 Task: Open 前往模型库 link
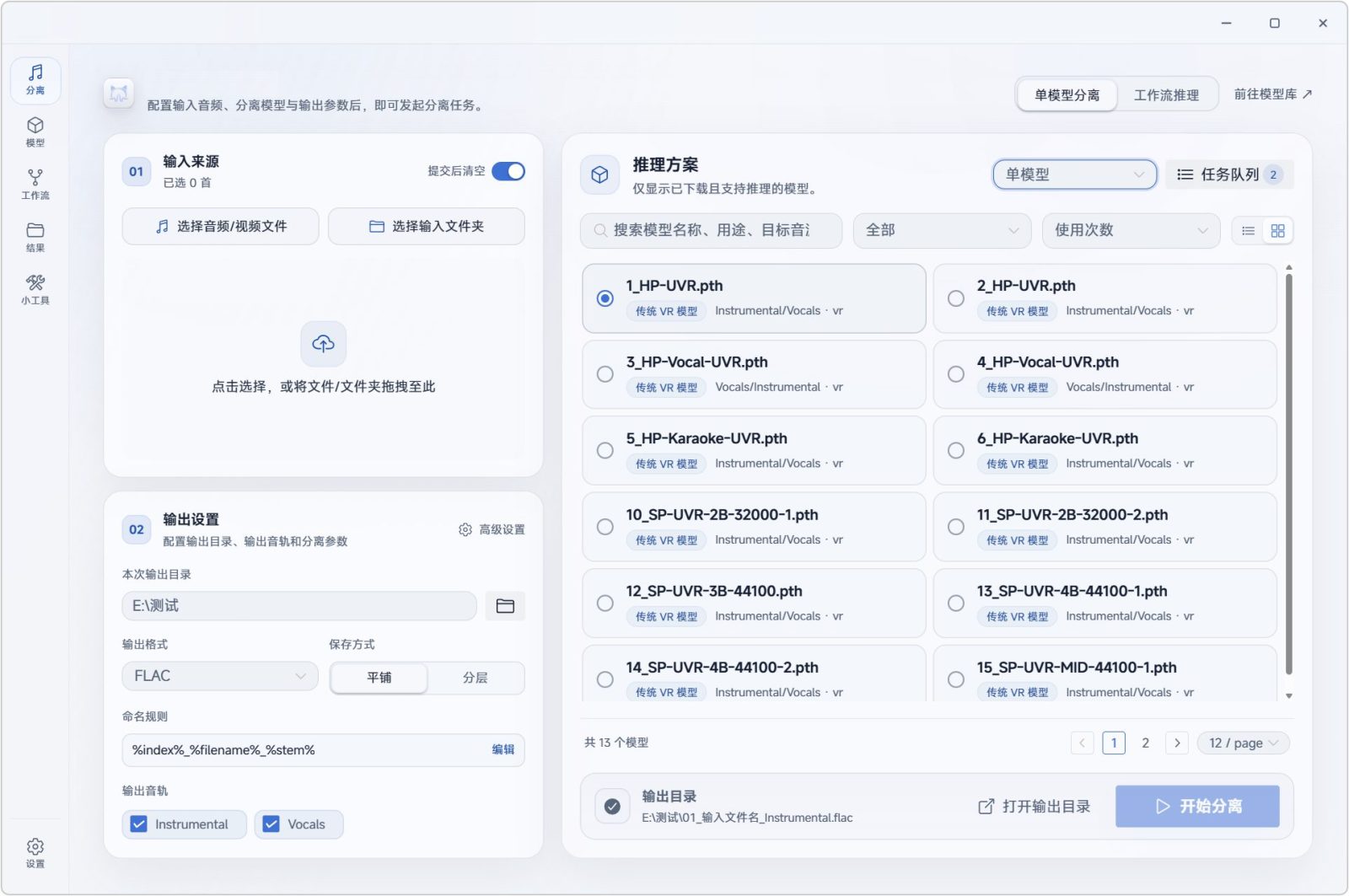[x=1273, y=94]
